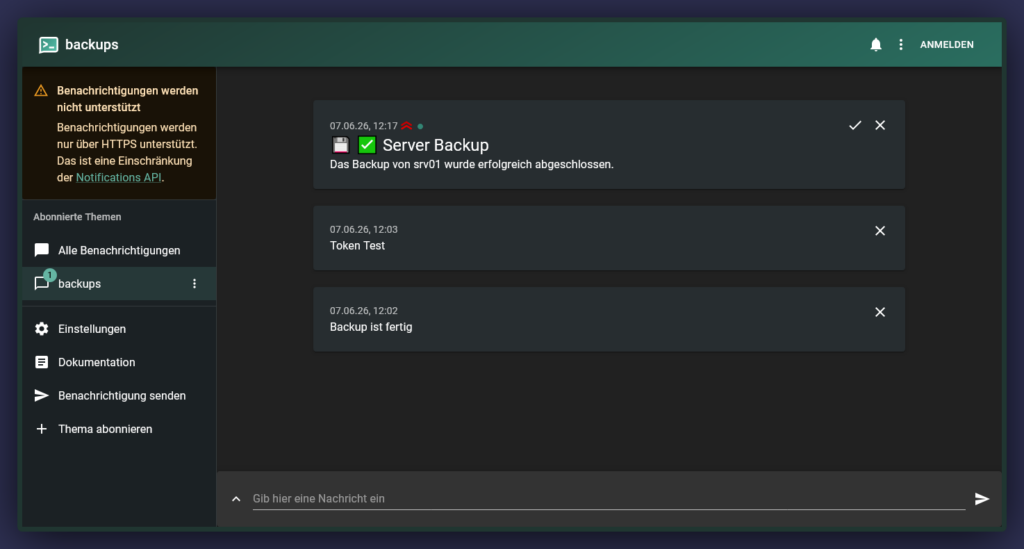The image size is (1024, 549).
Task: Focus the message input field
Action: tap(609, 499)
